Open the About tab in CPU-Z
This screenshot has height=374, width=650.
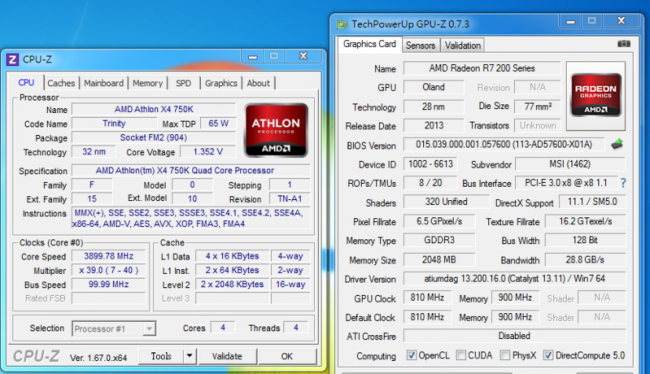[x=258, y=83]
